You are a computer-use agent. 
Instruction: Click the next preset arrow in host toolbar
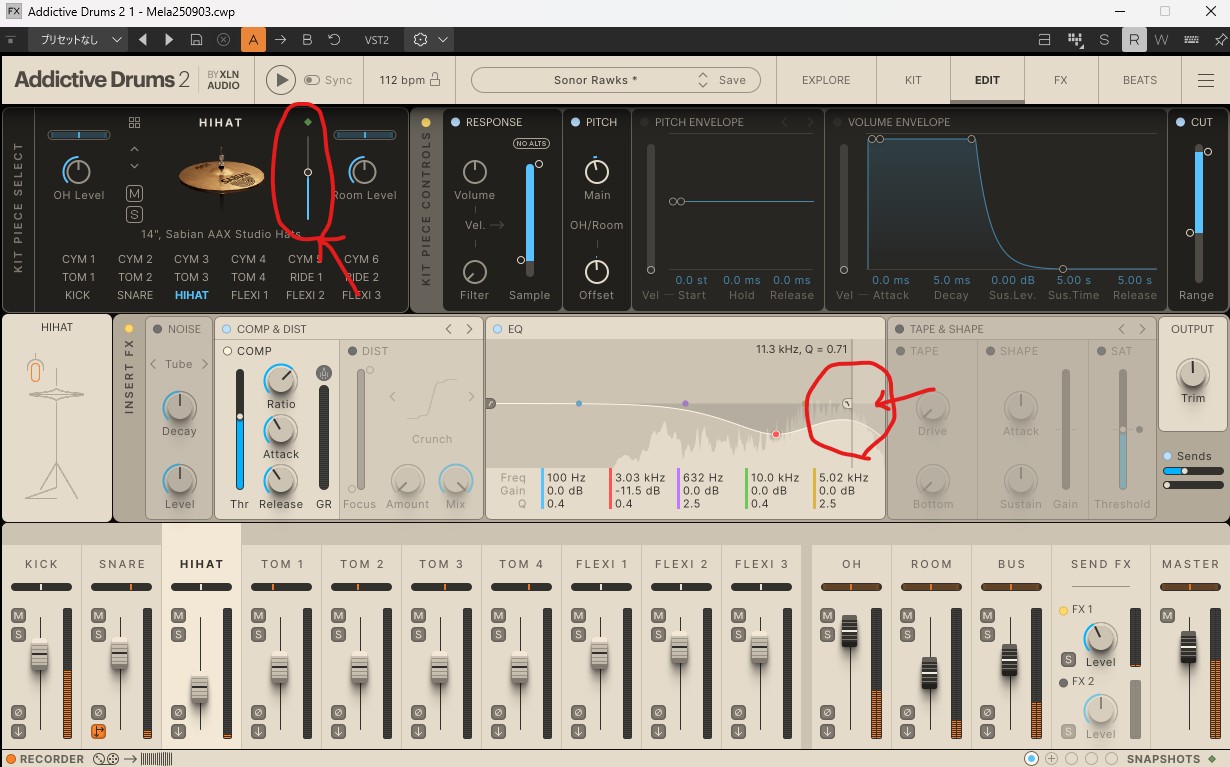169,40
